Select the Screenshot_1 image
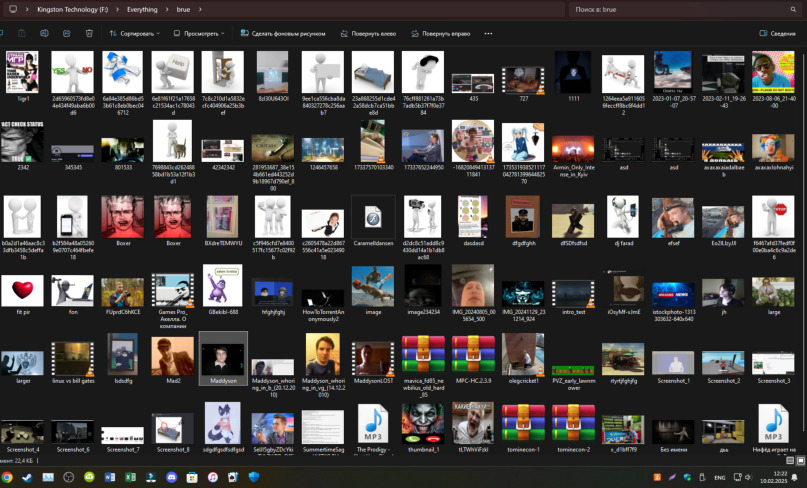807x488 pixels. (673, 367)
